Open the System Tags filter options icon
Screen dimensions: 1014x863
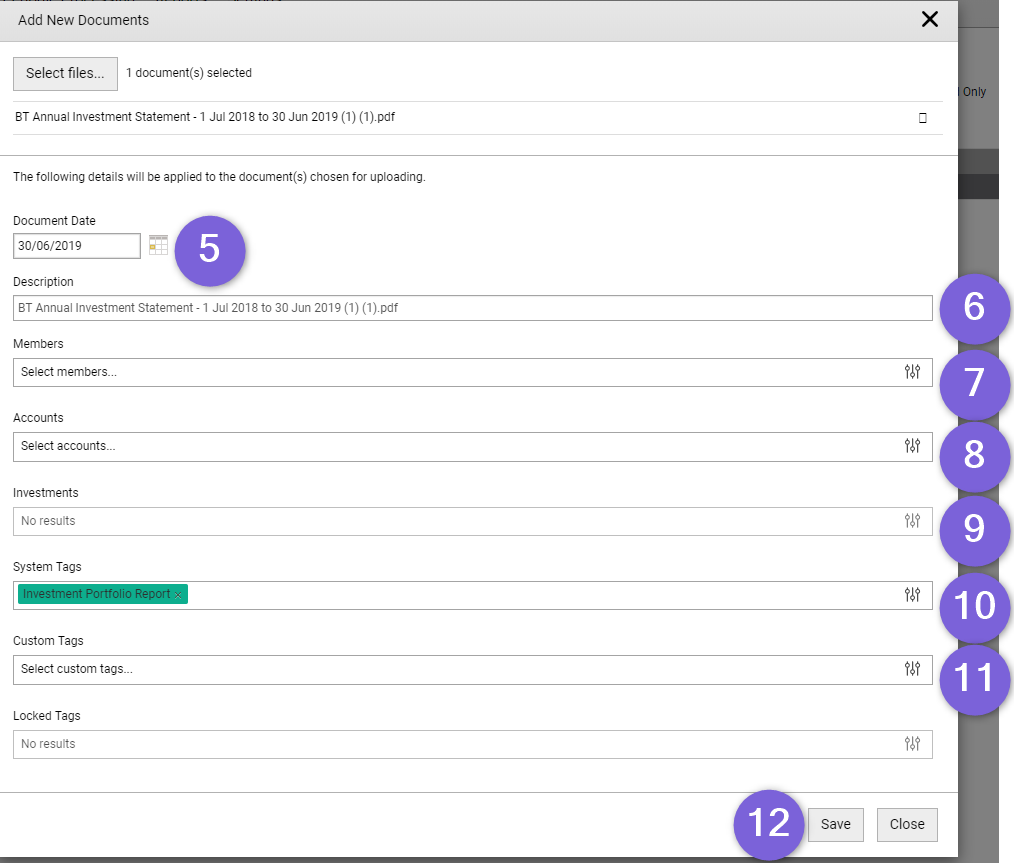pyautogui.click(x=912, y=595)
